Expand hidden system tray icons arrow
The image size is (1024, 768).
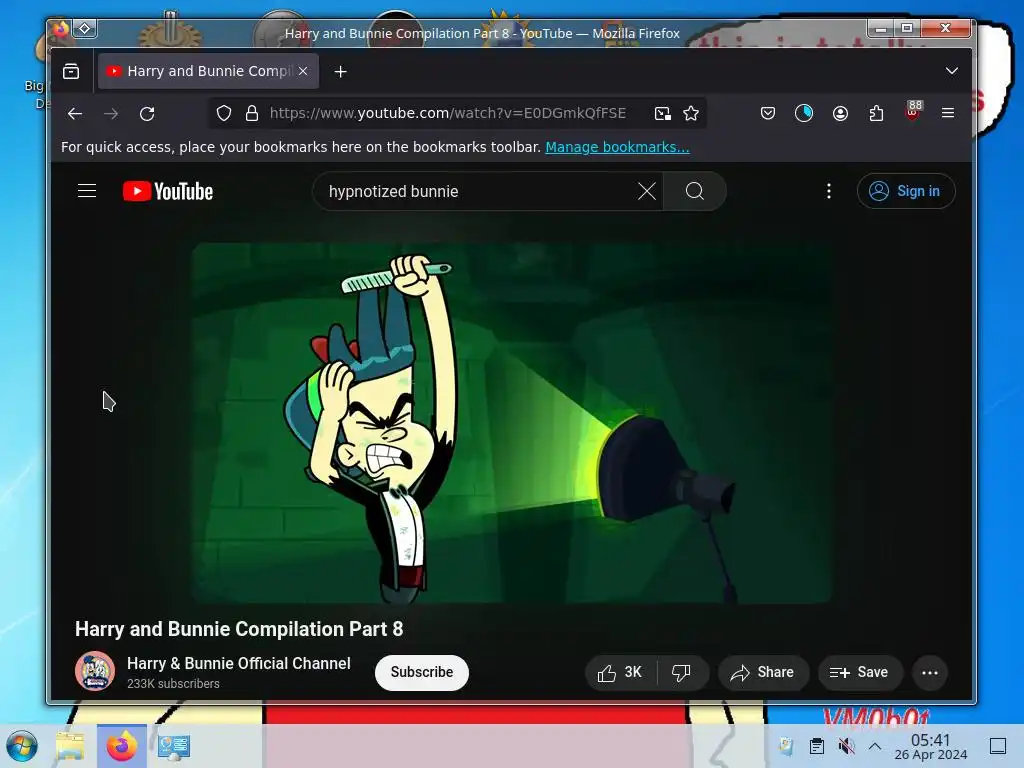(875, 746)
